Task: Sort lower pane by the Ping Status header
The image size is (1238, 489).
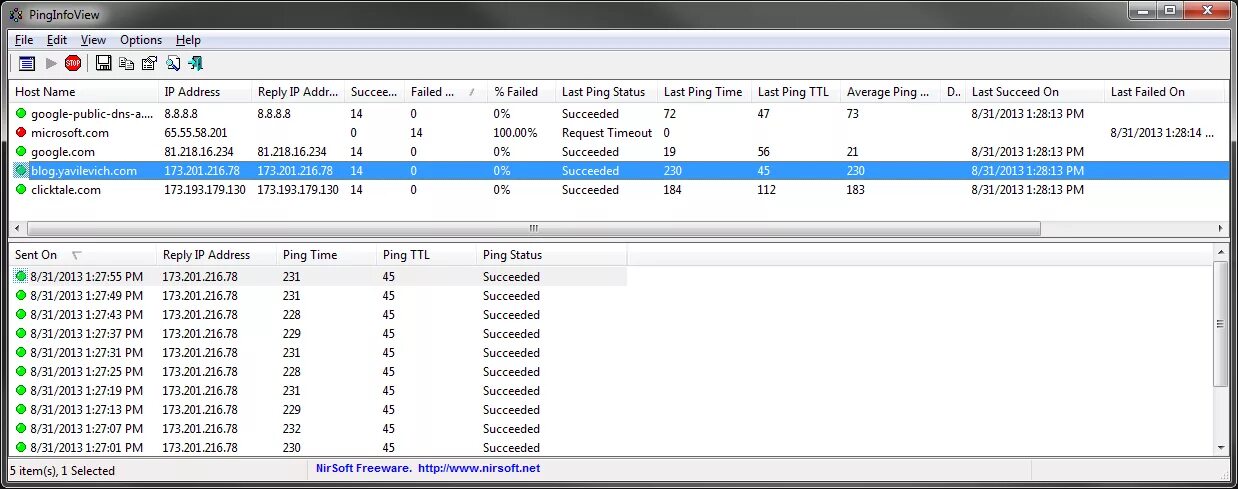Action: (552, 255)
